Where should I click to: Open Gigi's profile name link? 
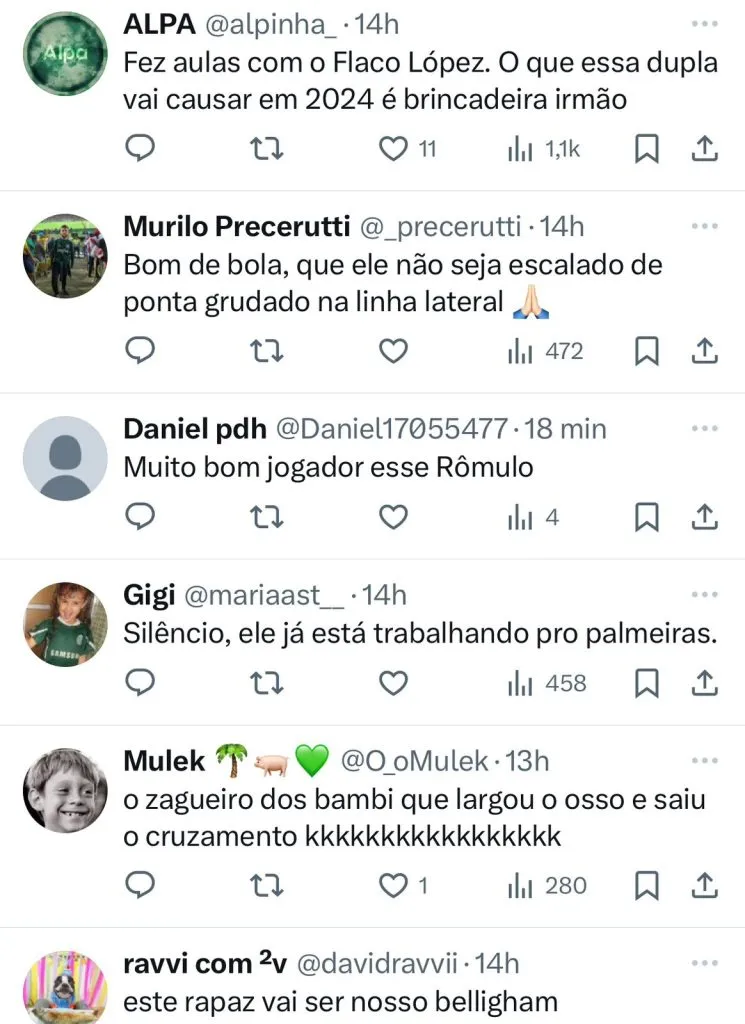tap(146, 595)
